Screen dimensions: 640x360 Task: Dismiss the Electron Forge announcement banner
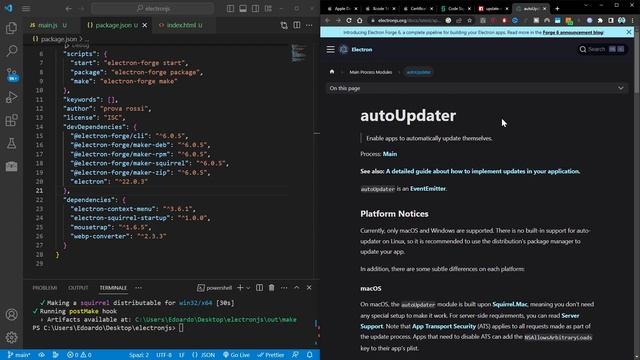(629, 32)
